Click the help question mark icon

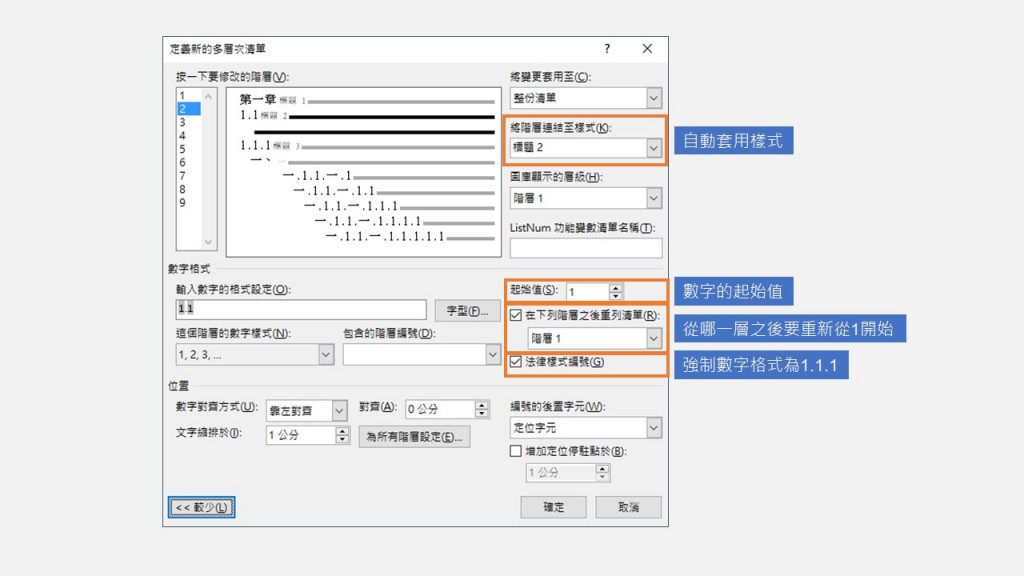(x=607, y=48)
